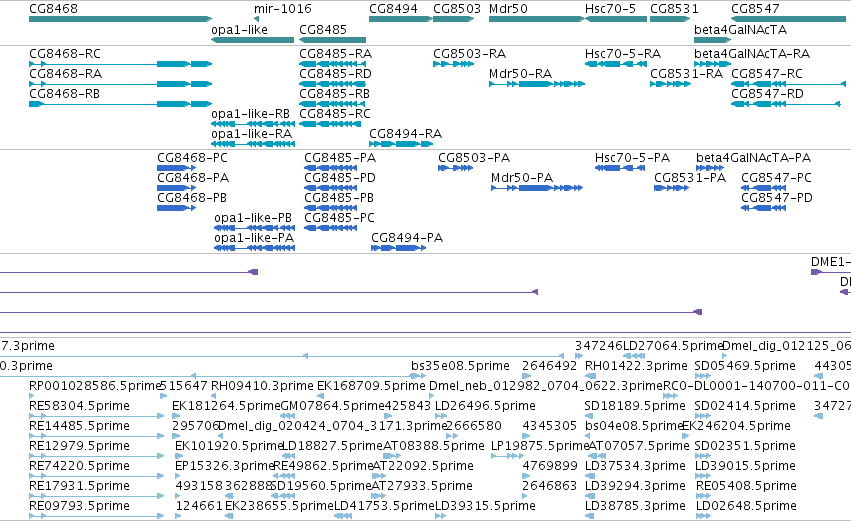Select the CG8468 gene label

(53, 9)
